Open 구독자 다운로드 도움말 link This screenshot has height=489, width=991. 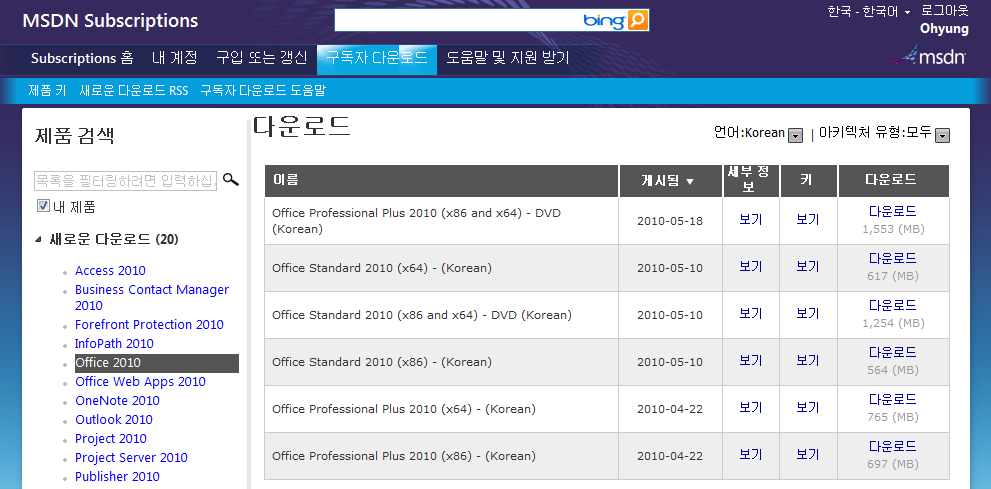point(262,90)
